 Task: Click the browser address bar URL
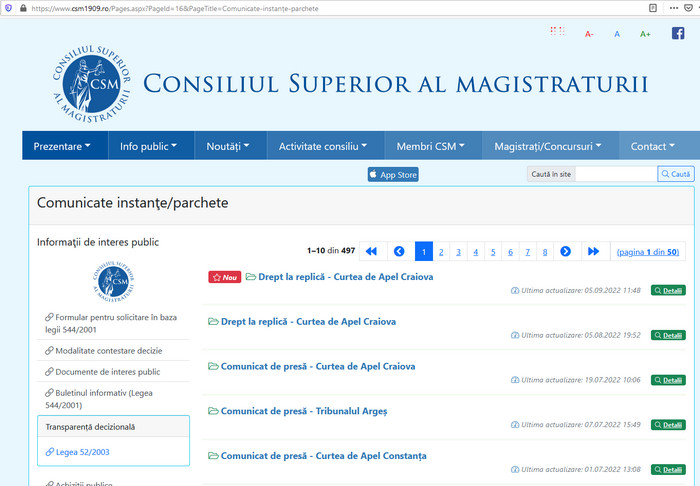coord(175,8)
